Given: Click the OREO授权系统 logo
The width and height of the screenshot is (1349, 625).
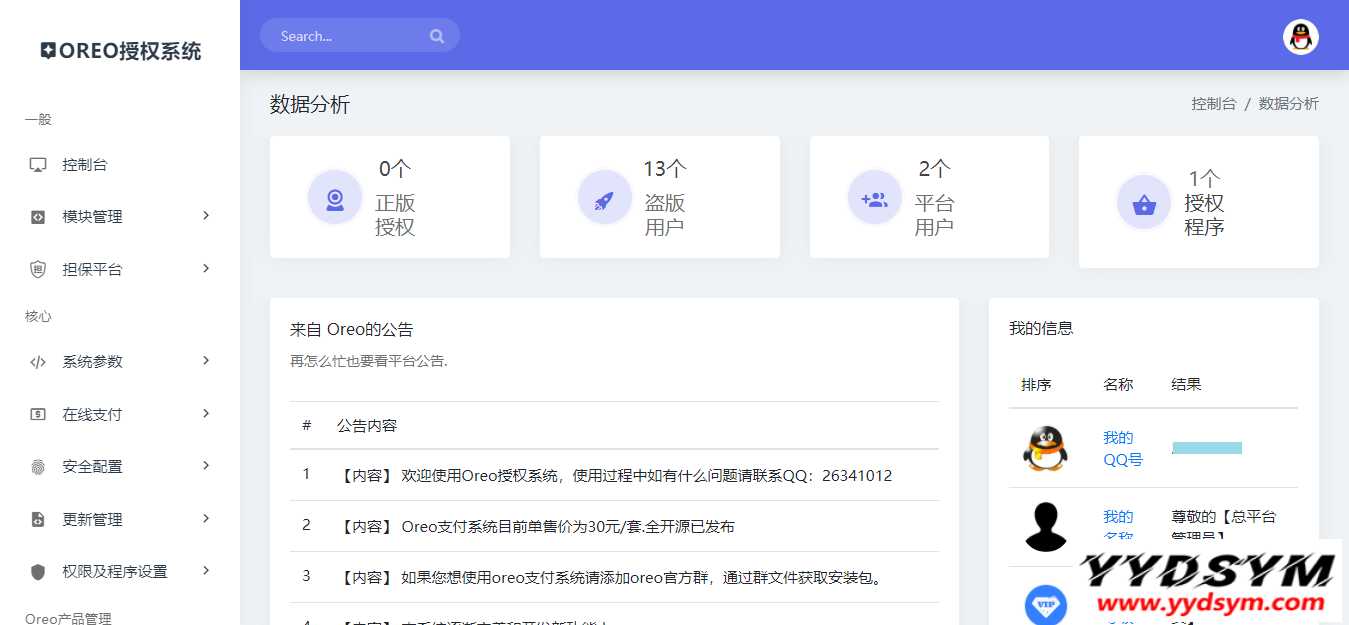Looking at the screenshot, I should [121, 51].
